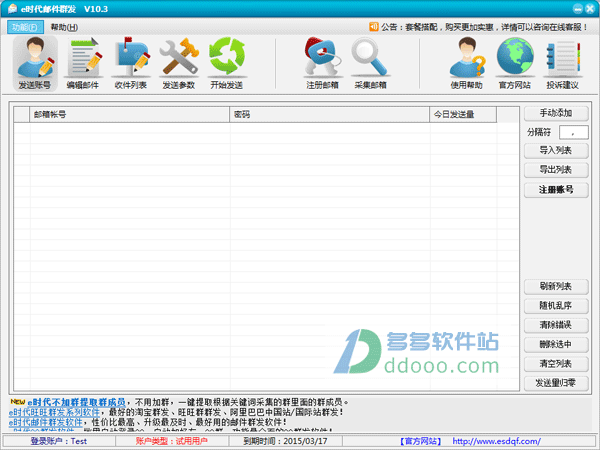The image size is (600, 450).
Task: Open the 发送帐号 sender accounts tool
Action: pyautogui.click(x=35, y=64)
